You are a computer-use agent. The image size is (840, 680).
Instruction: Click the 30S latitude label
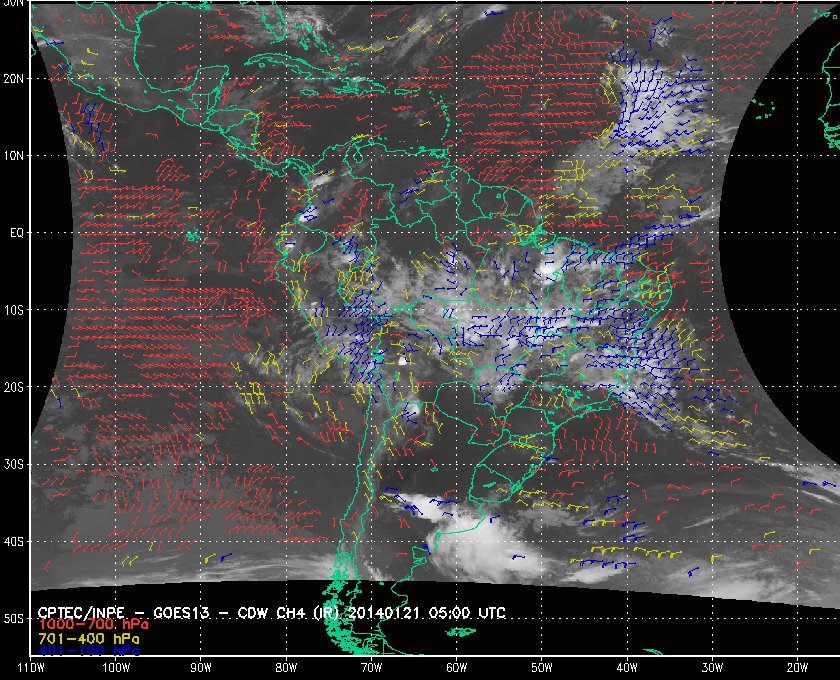[13, 465]
